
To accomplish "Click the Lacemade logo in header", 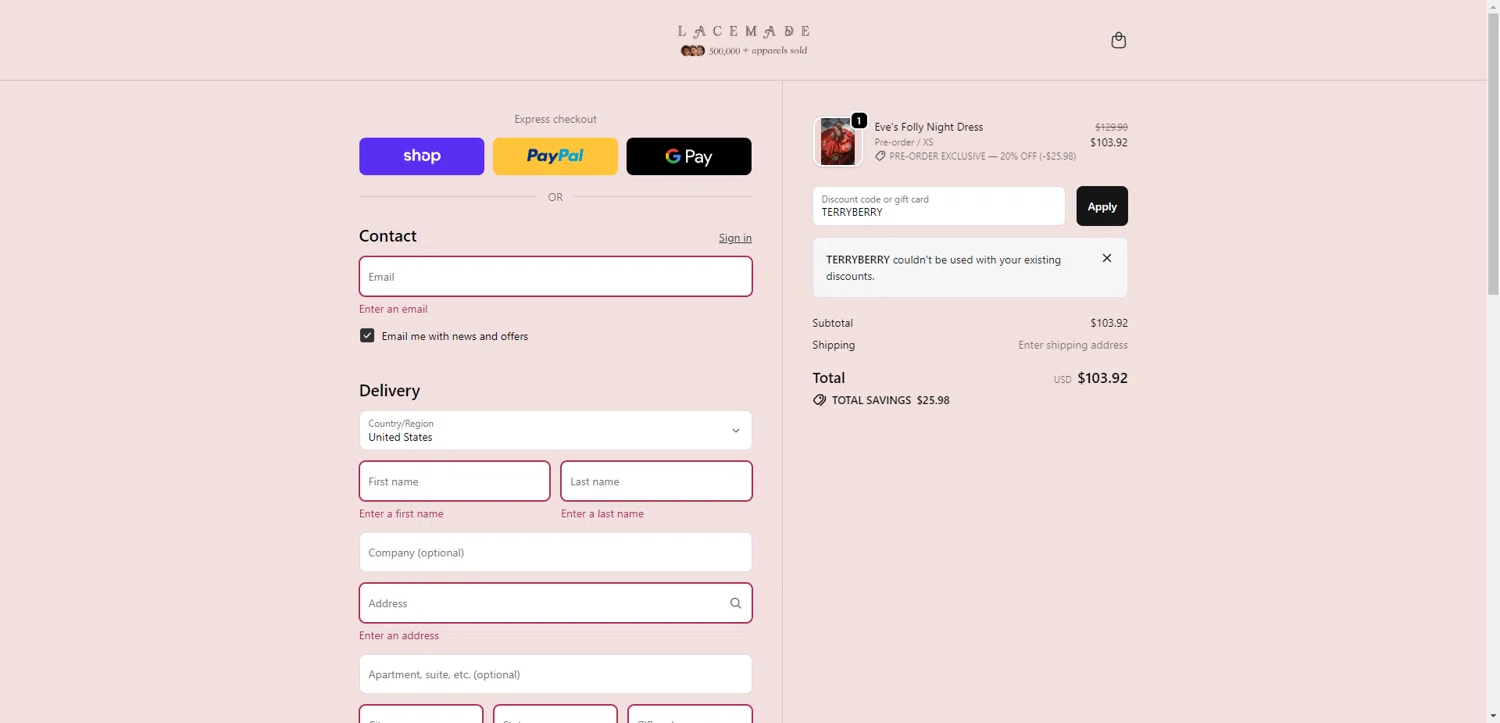I will tap(744, 40).
